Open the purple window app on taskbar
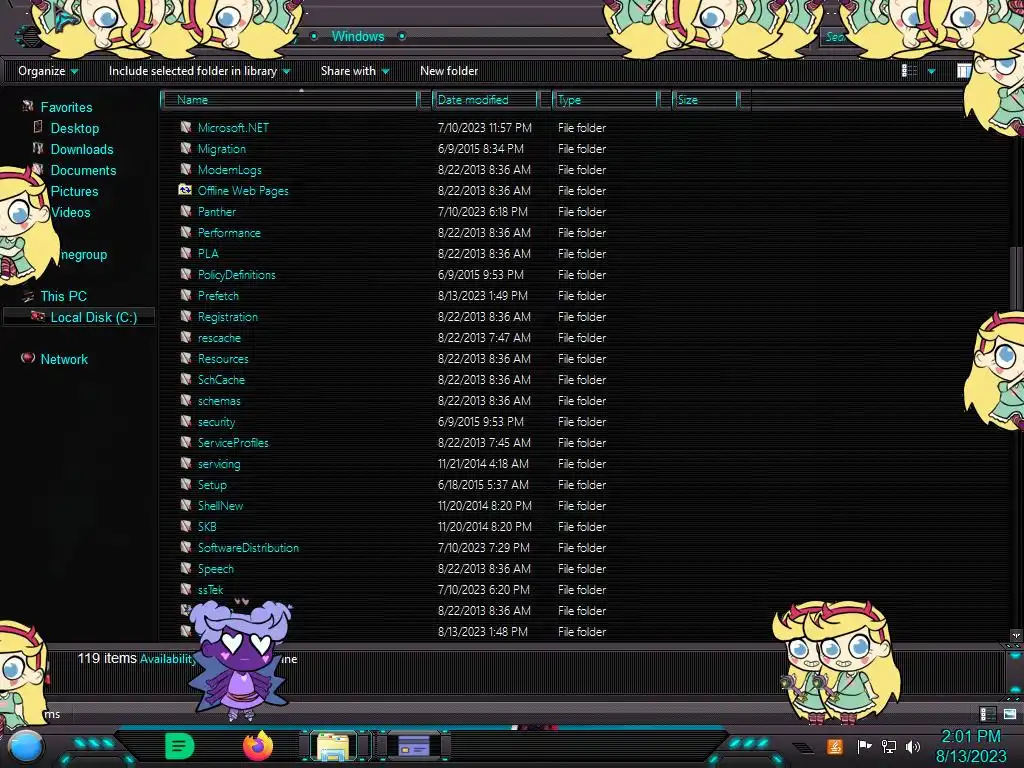 [x=413, y=746]
